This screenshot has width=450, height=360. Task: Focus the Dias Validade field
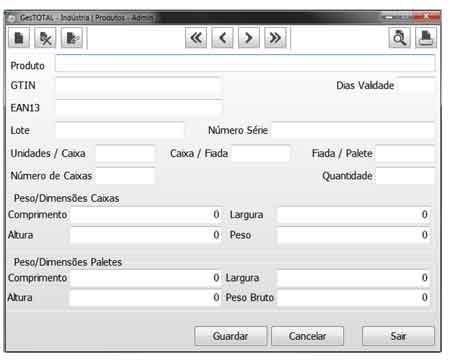[417, 86]
